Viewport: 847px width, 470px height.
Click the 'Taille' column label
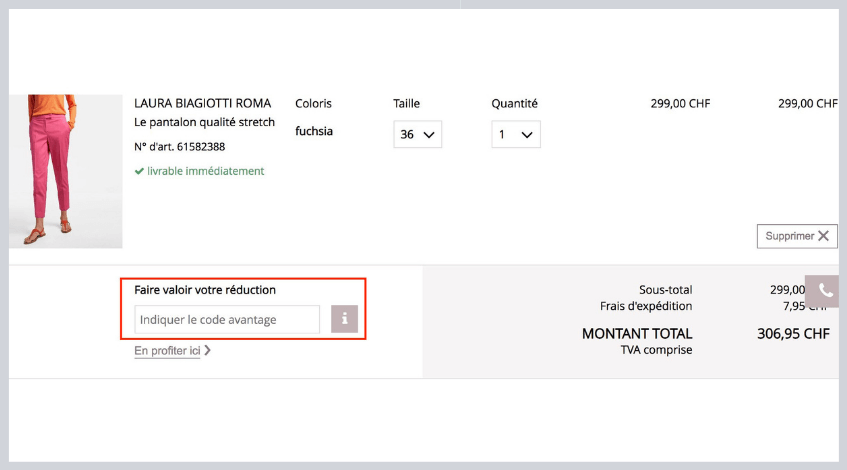coord(406,103)
